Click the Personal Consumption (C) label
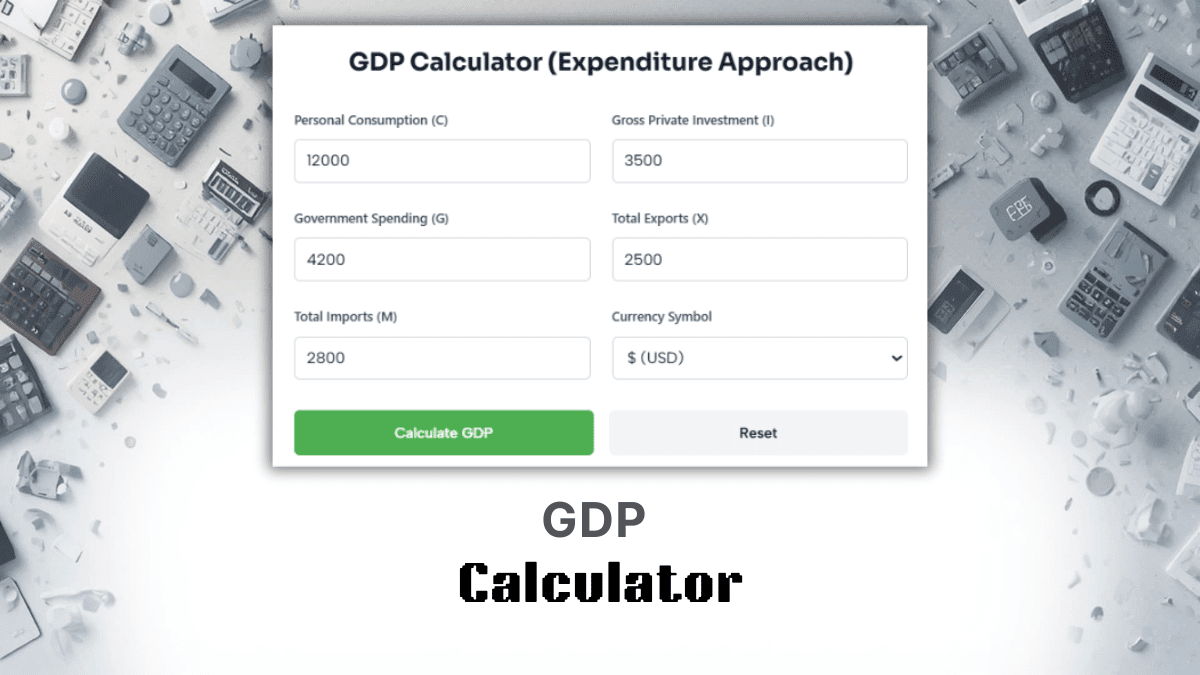The width and height of the screenshot is (1200, 675). point(370,119)
